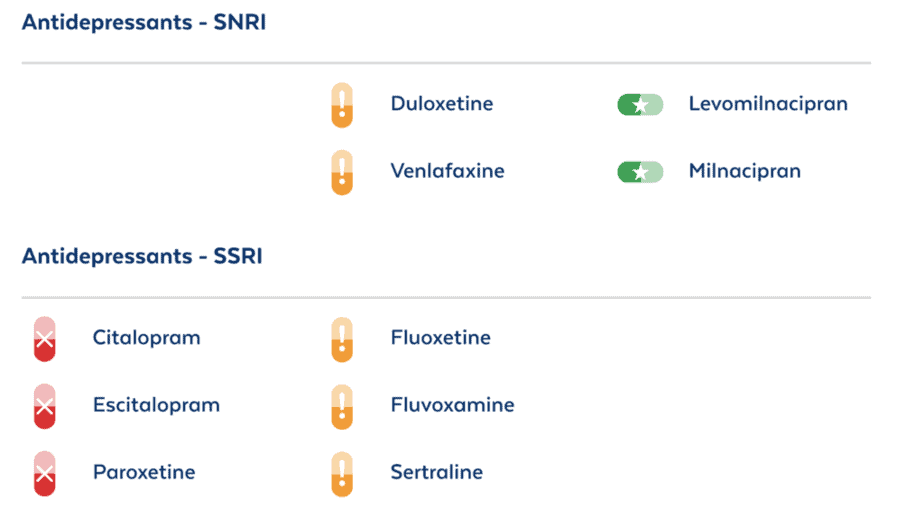Viewport: 924px width, 519px height.
Task: Open the Venlafaxine medication entry
Action: coord(447,171)
